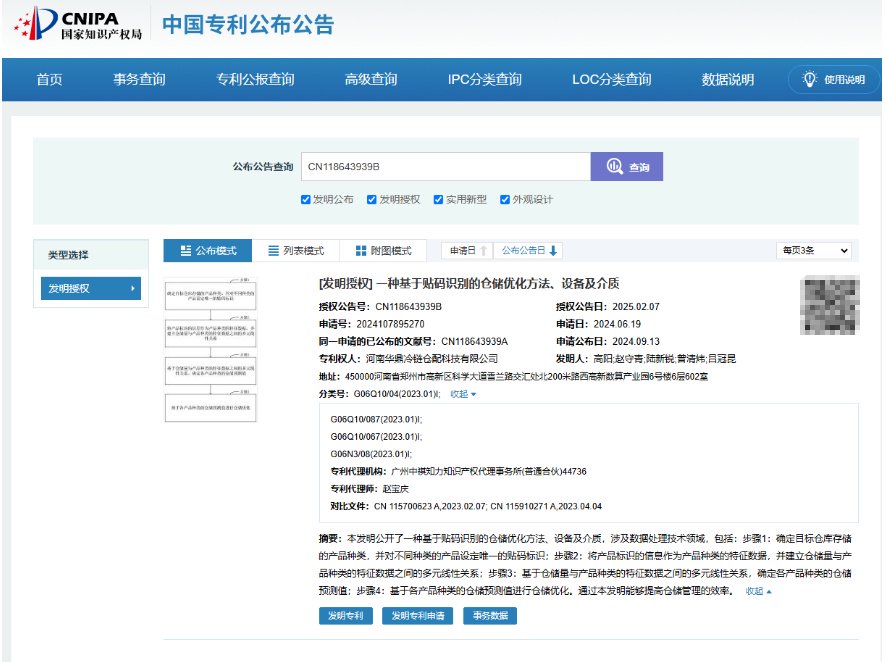Click classification G06N3/08(2023.01)I

pyautogui.click(x=371, y=454)
